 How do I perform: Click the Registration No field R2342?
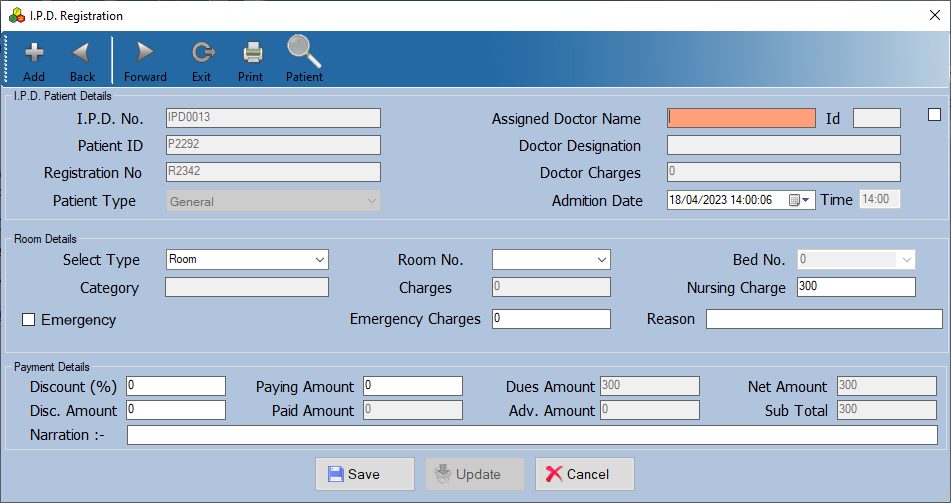click(274, 172)
